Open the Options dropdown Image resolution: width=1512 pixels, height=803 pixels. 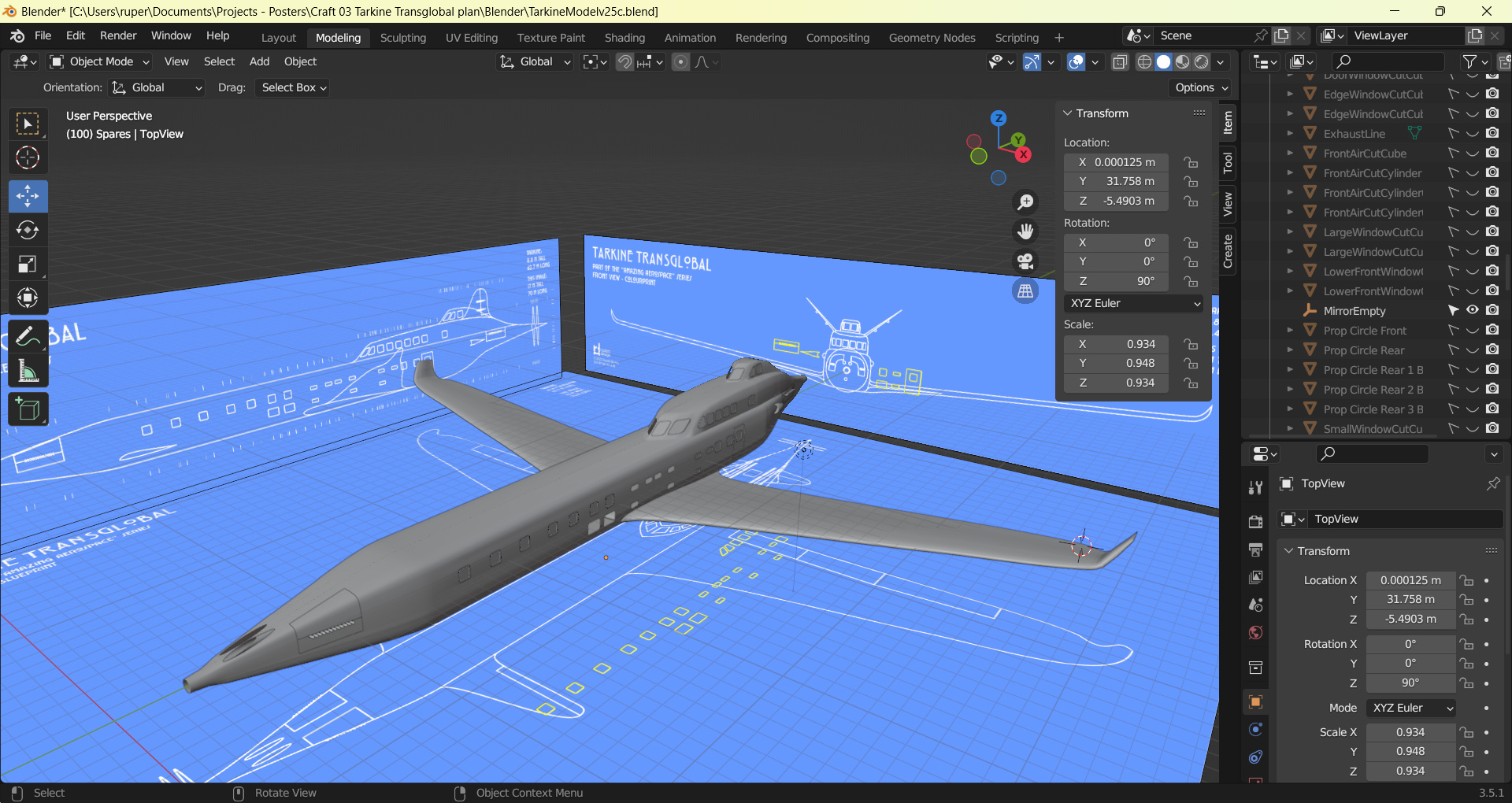1202,87
